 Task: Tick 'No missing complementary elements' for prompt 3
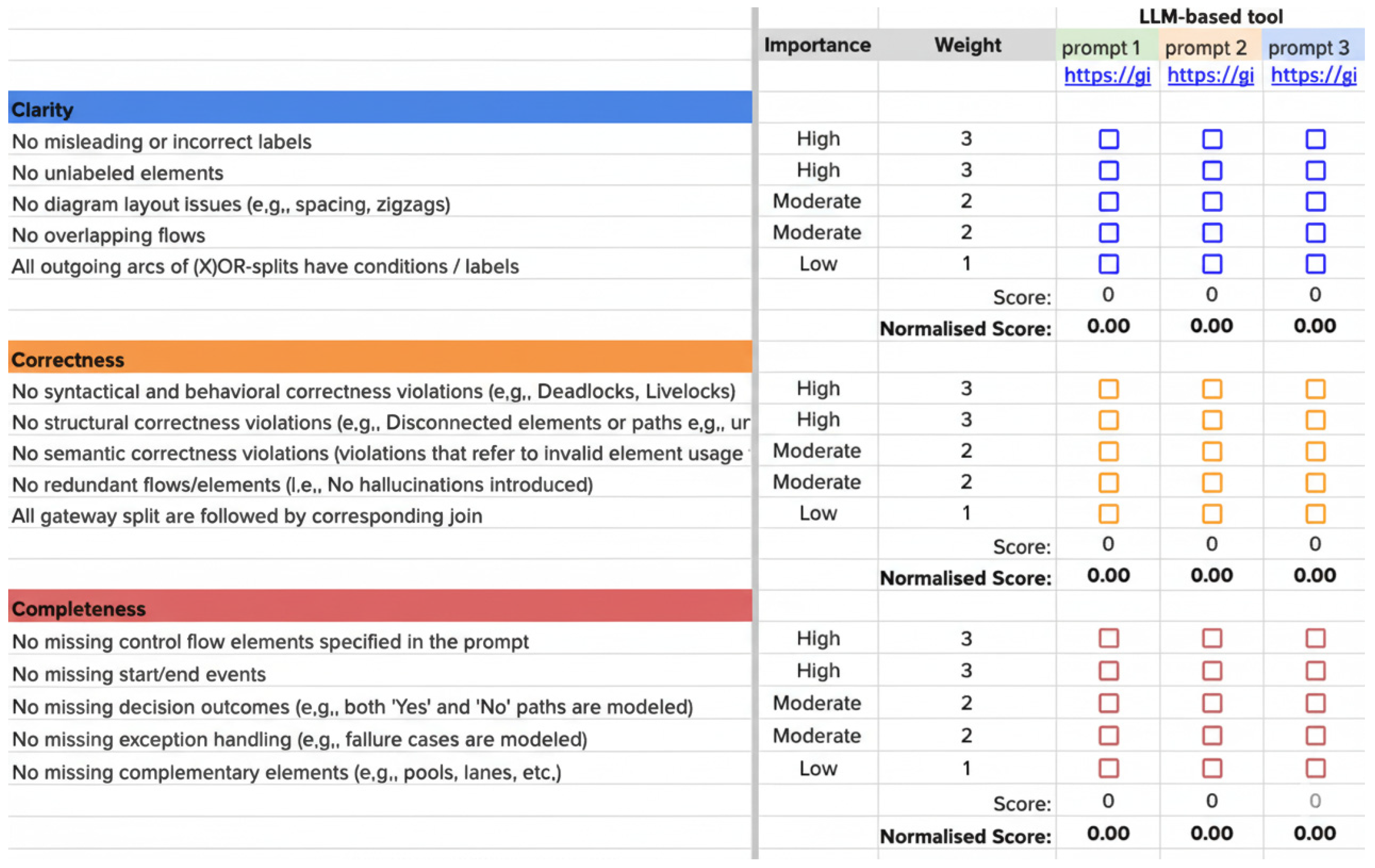[x=1315, y=768]
